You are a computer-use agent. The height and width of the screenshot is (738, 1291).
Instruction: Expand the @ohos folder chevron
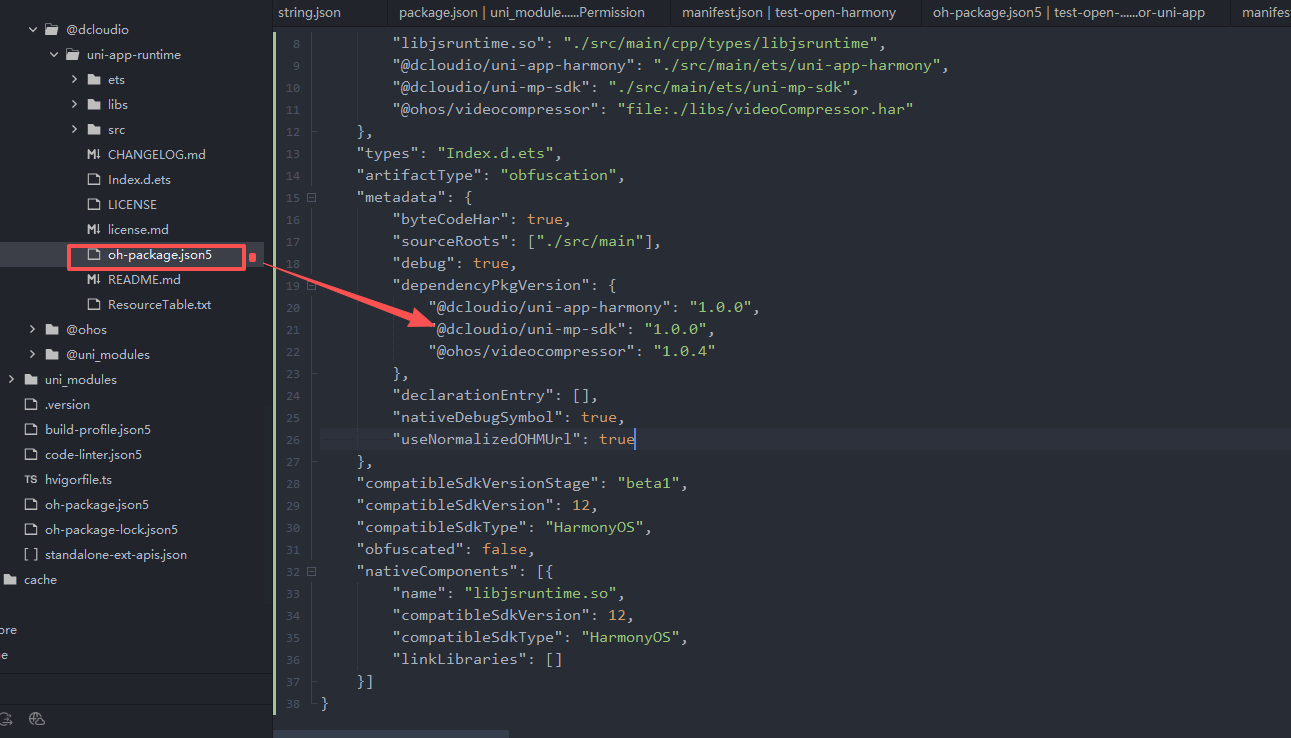coord(33,329)
